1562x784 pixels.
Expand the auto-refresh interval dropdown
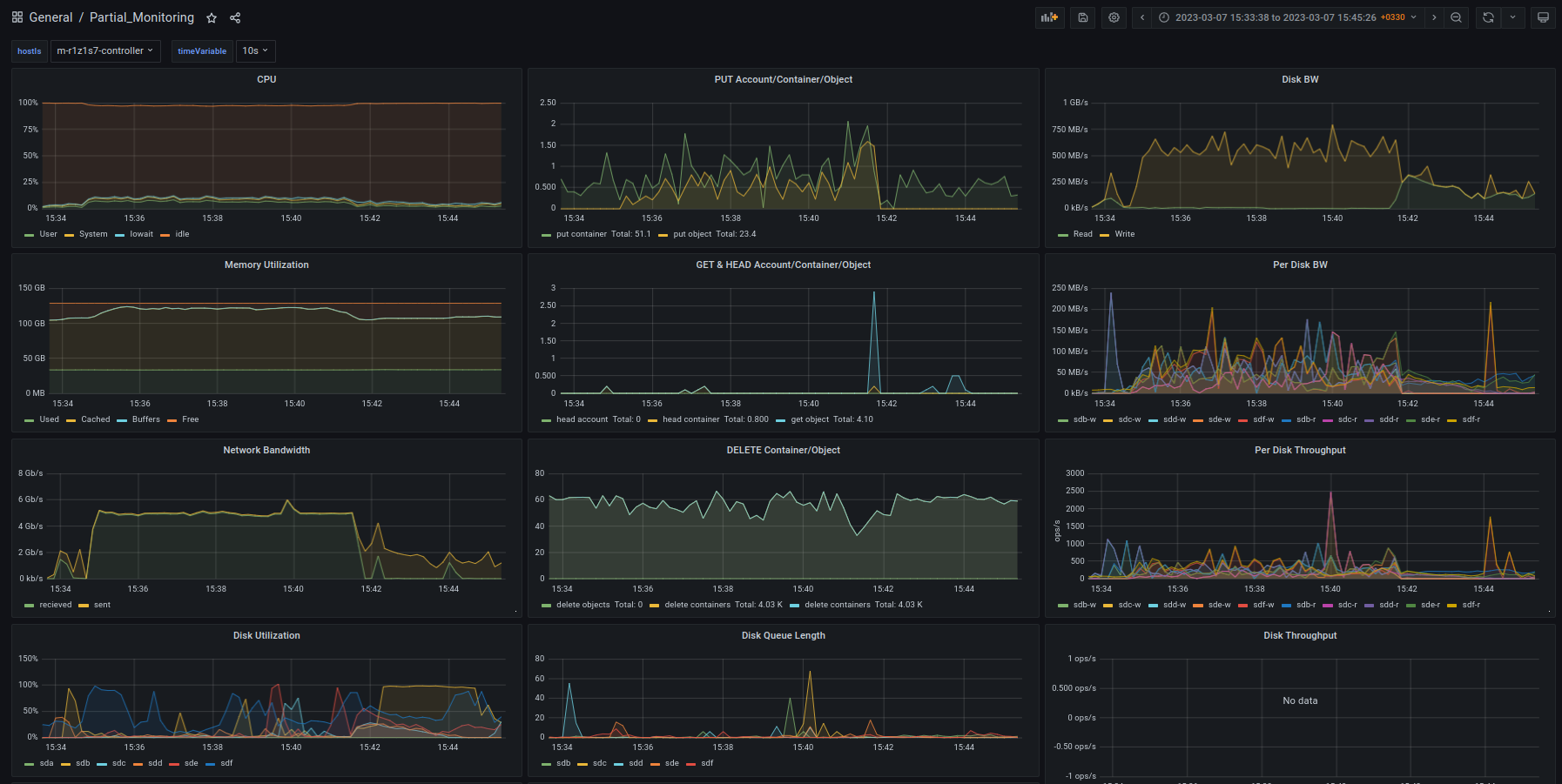point(1512,17)
